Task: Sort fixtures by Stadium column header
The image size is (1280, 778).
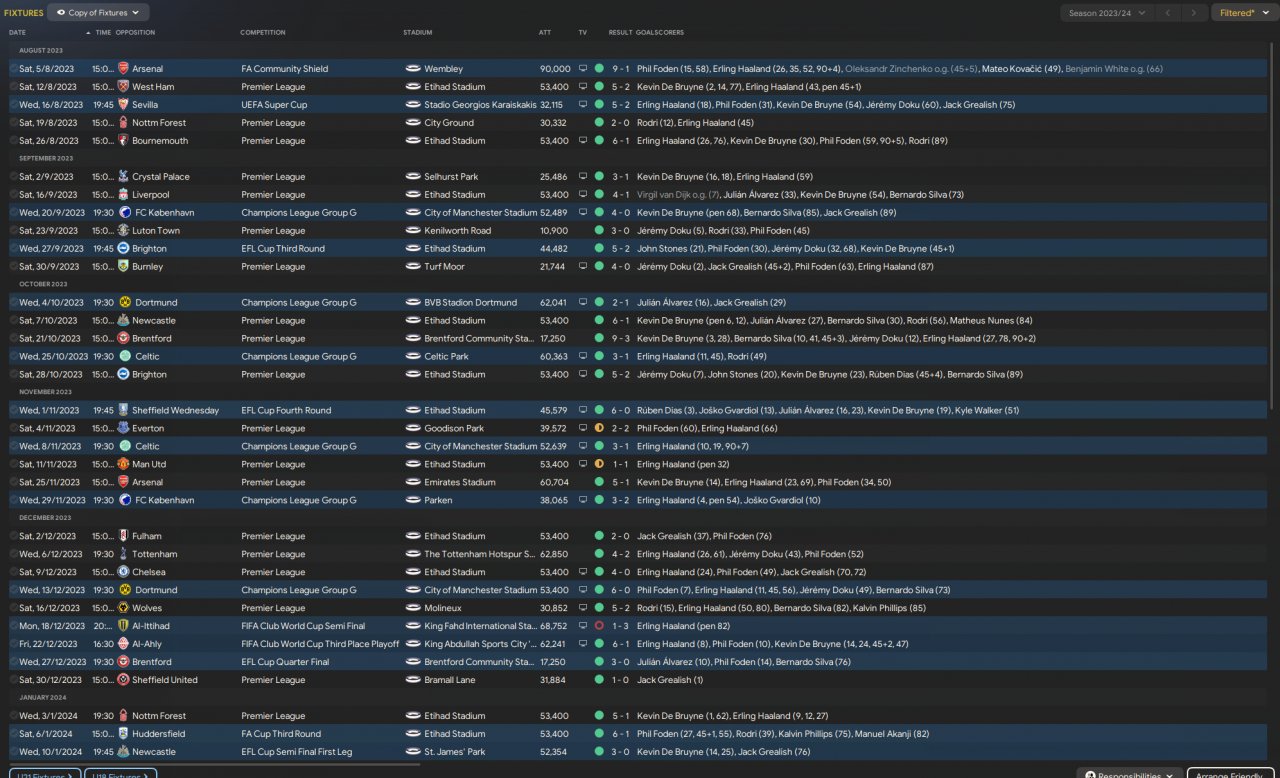Action: click(x=418, y=33)
